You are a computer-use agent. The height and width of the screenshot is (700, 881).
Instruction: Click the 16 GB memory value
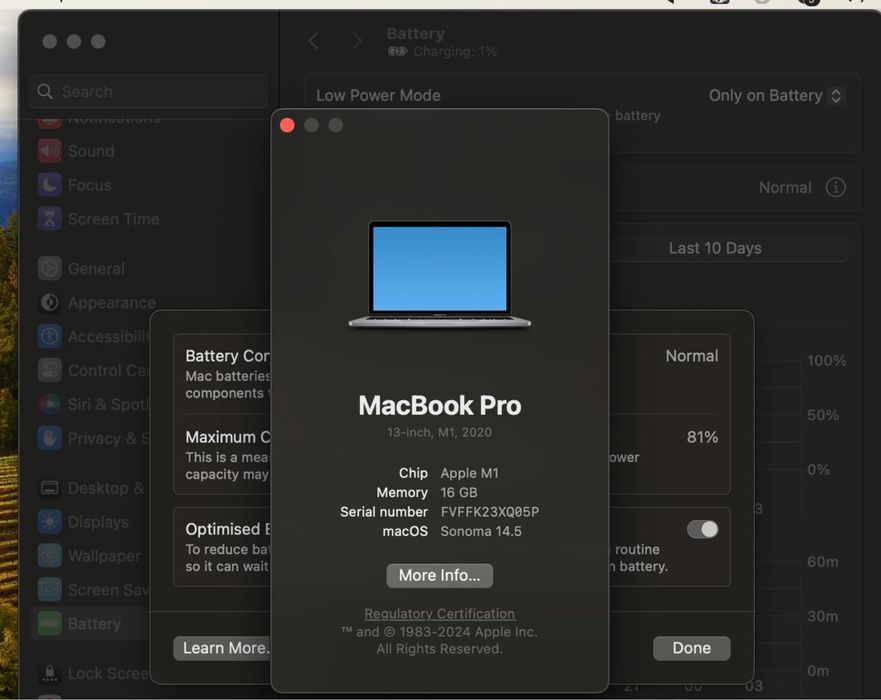[459, 493]
